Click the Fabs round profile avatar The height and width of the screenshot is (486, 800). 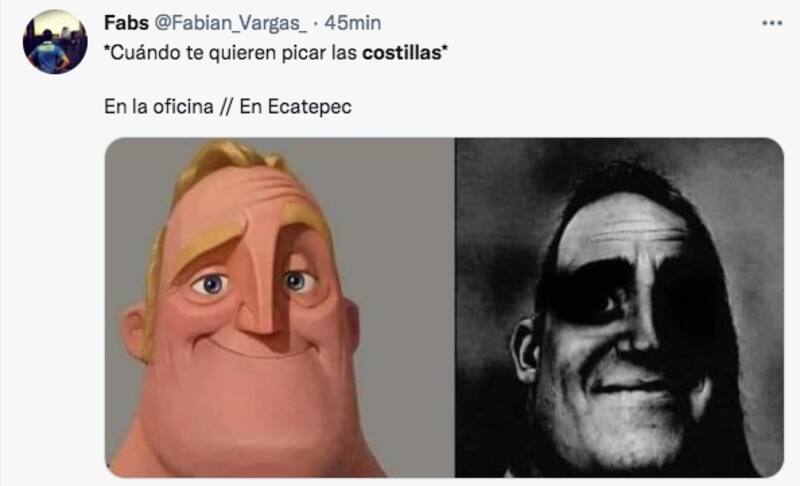pos(55,42)
